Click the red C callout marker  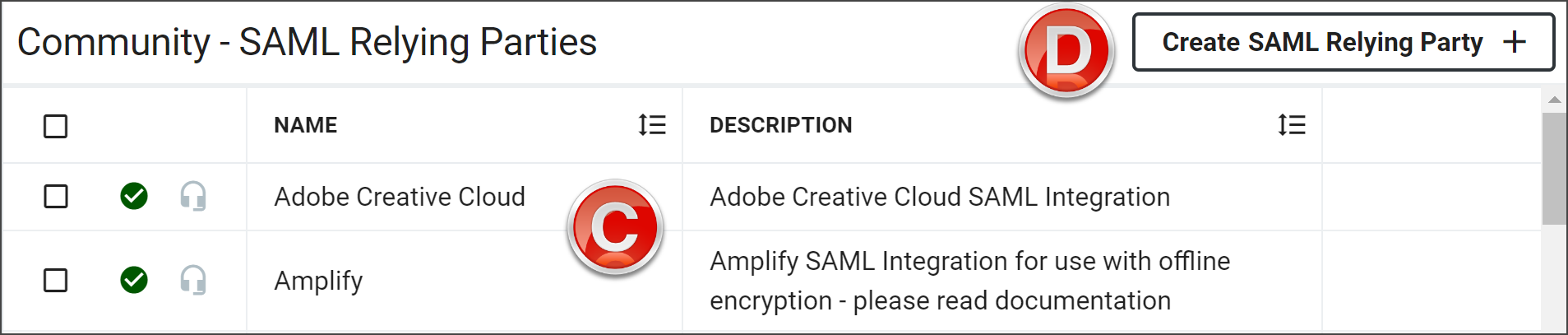(615, 227)
